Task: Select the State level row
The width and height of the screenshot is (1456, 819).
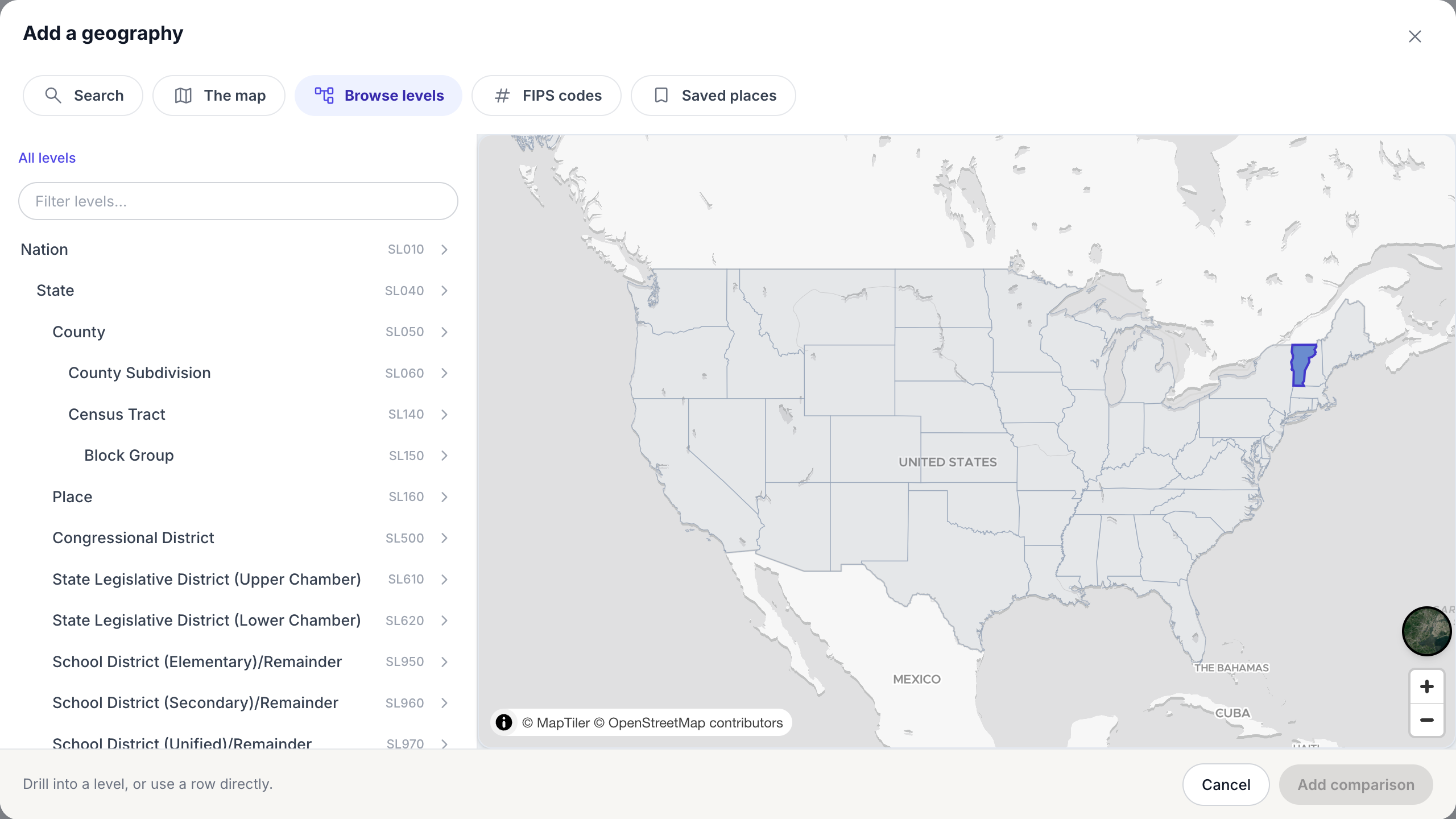Action: (x=238, y=291)
